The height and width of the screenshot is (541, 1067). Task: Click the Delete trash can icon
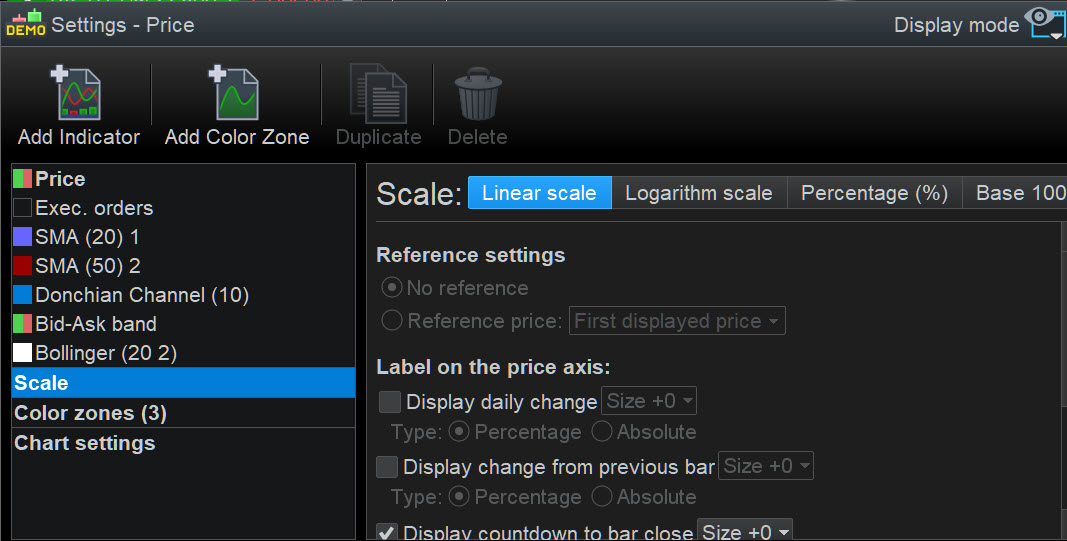[477, 95]
